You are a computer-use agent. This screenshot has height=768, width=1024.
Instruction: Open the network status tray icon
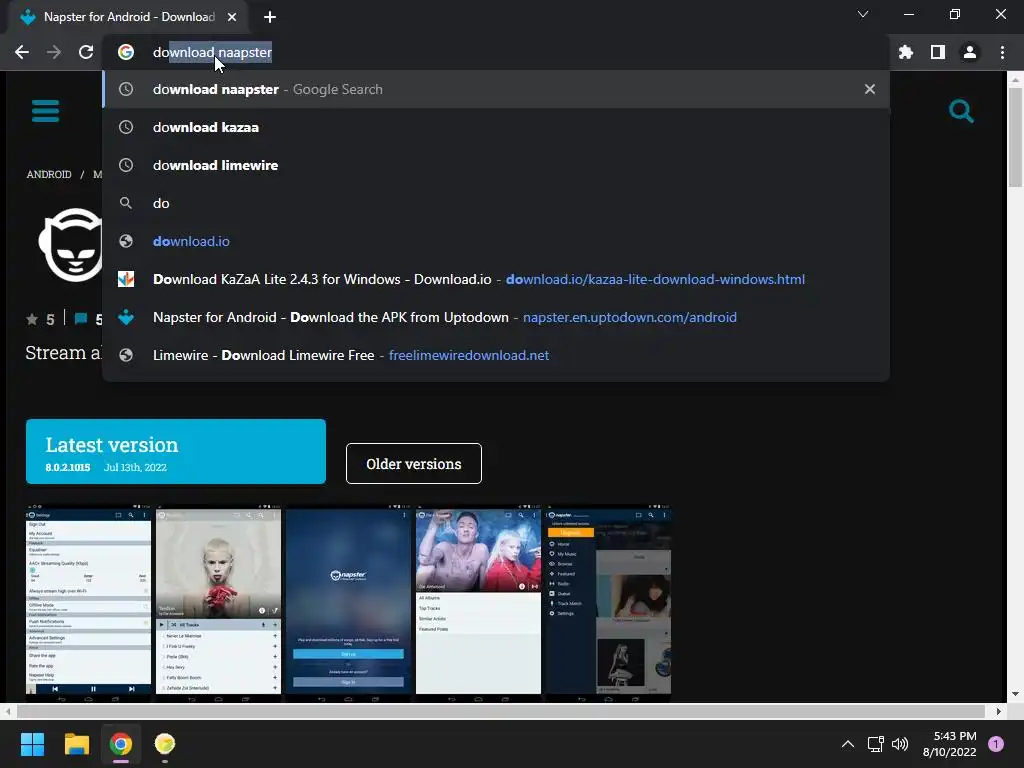click(x=875, y=744)
